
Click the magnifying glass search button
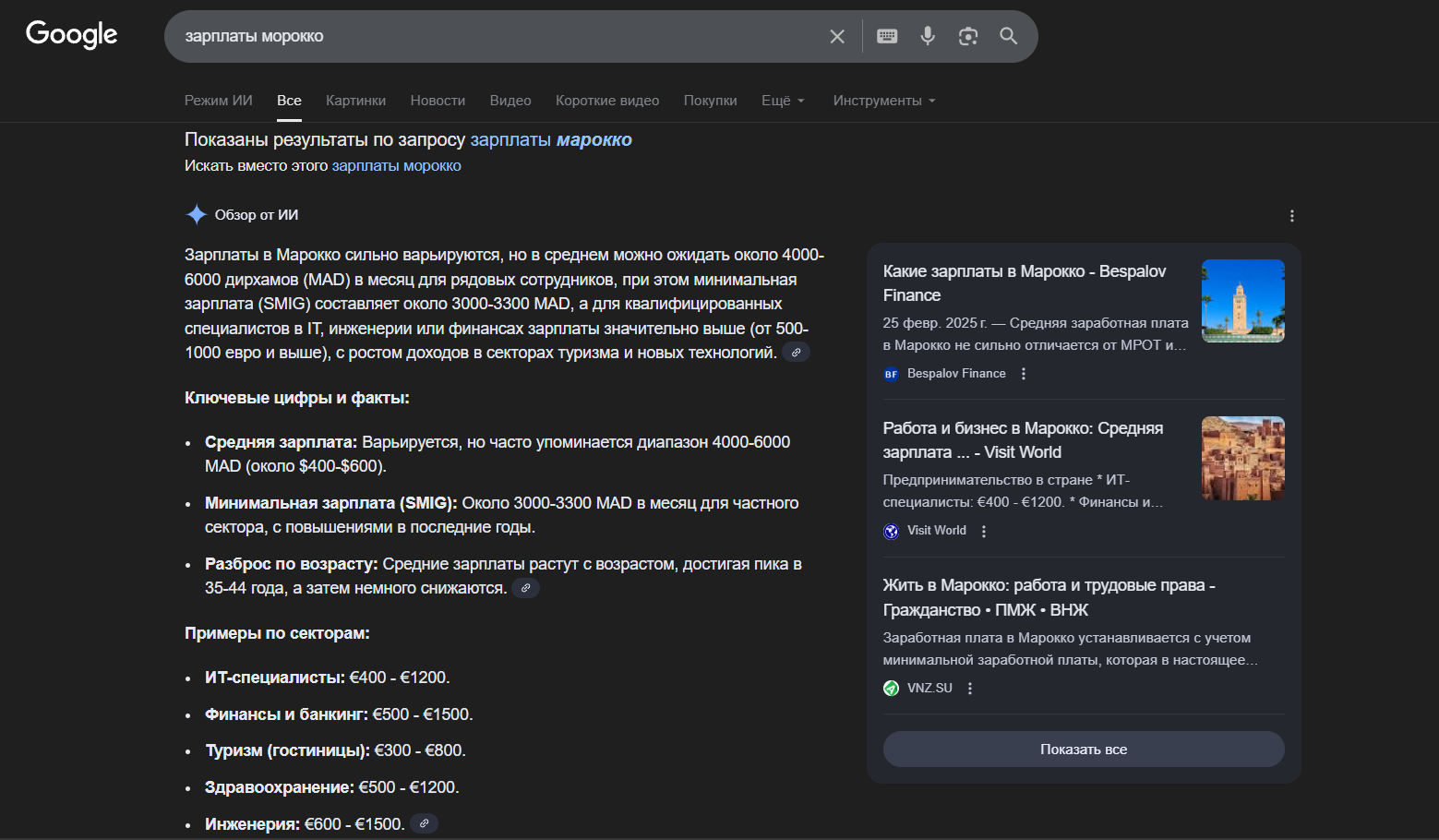tap(1009, 36)
